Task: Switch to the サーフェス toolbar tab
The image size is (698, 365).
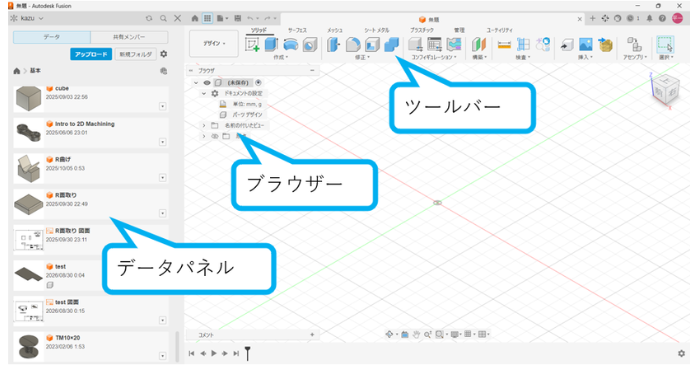Action: [297, 30]
